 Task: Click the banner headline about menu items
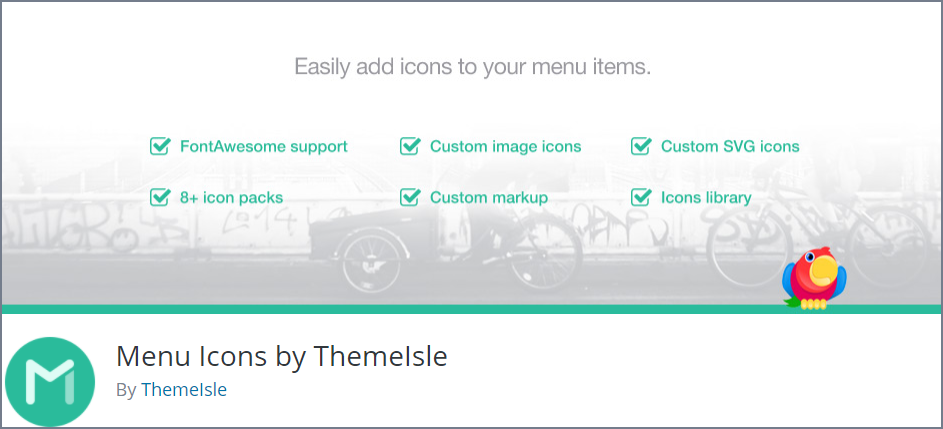pyautogui.click(x=473, y=67)
